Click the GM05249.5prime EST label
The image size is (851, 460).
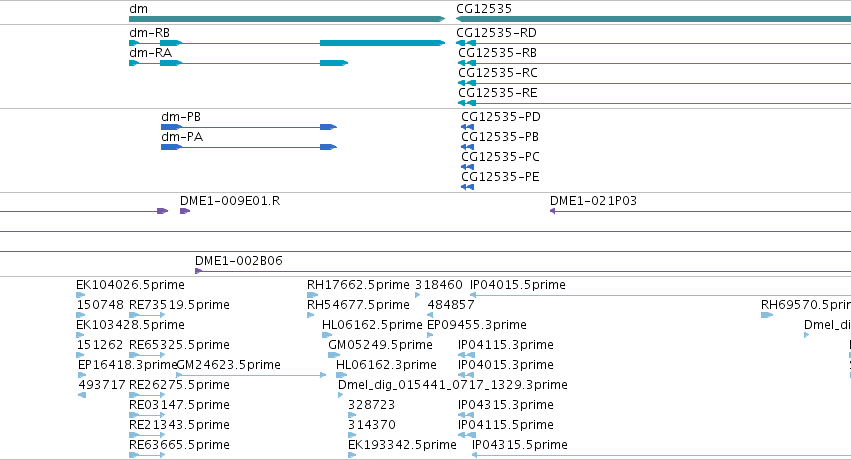pos(380,345)
